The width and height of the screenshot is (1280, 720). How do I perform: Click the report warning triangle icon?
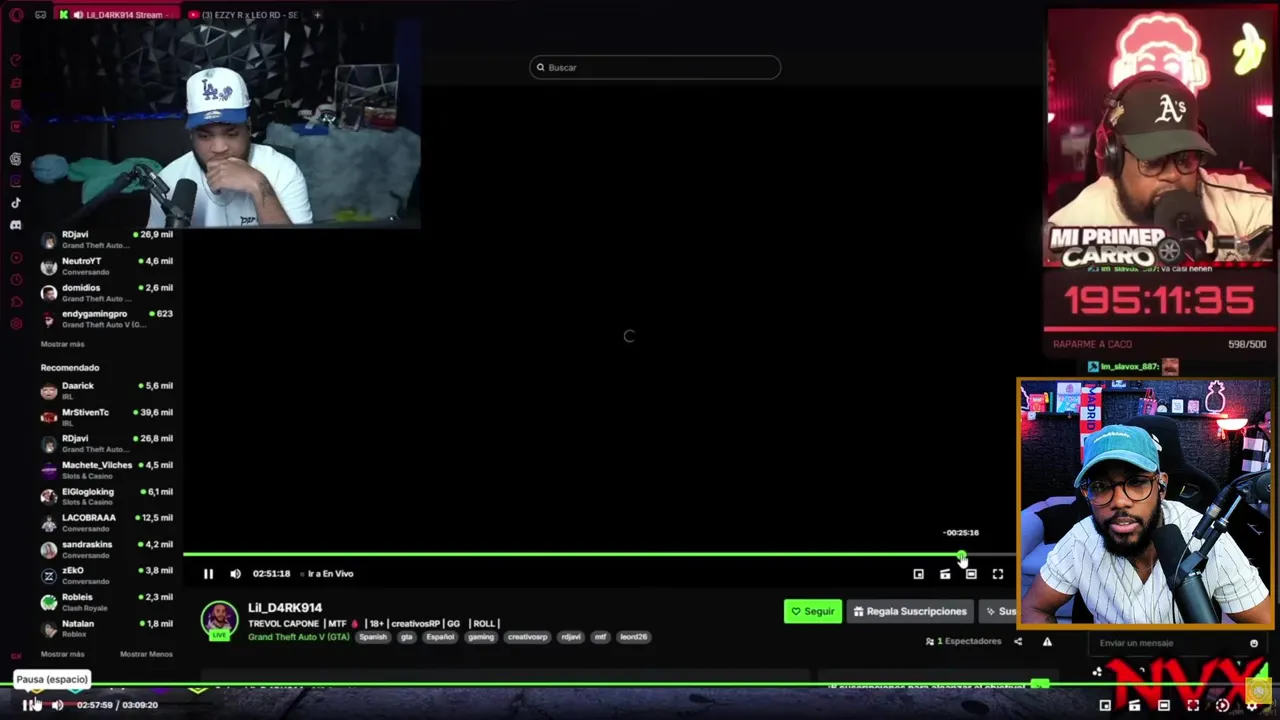click(1047, 642)
